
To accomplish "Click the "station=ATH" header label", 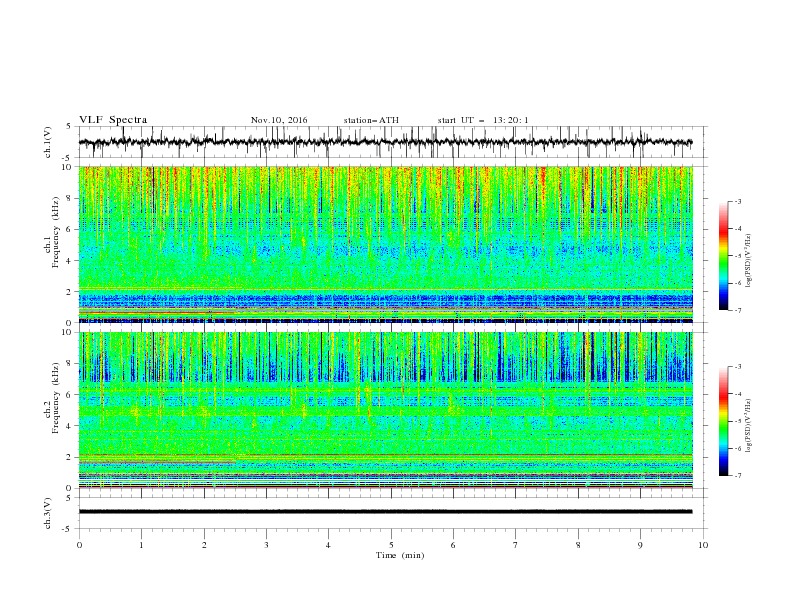I will 371,120.
